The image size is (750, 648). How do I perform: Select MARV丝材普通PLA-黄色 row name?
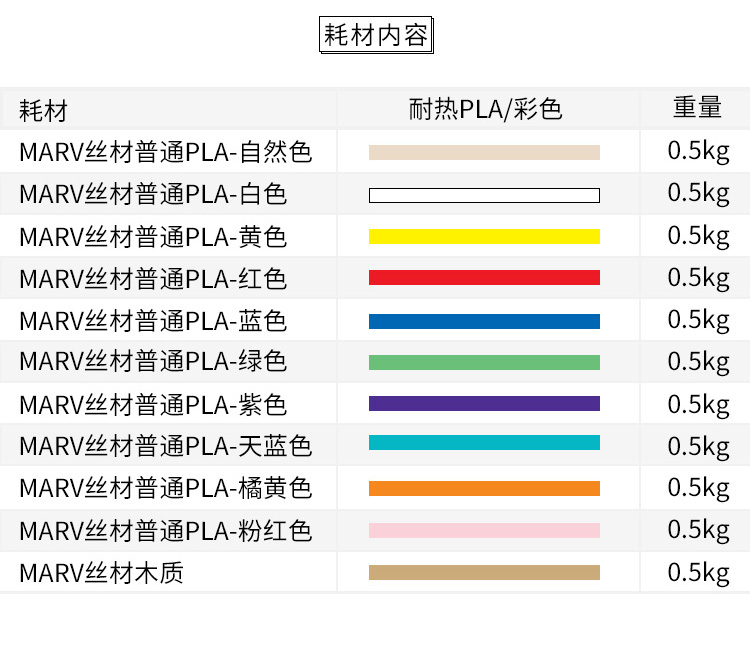click(153, 237)
